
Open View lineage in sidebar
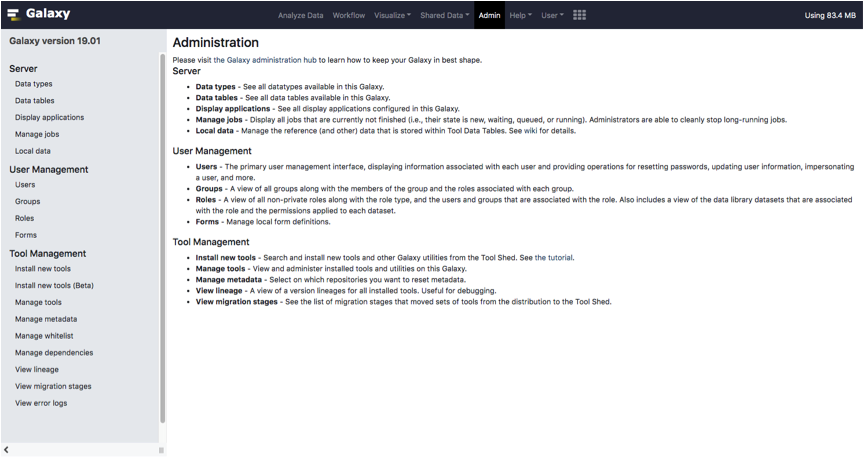point(37,369)
